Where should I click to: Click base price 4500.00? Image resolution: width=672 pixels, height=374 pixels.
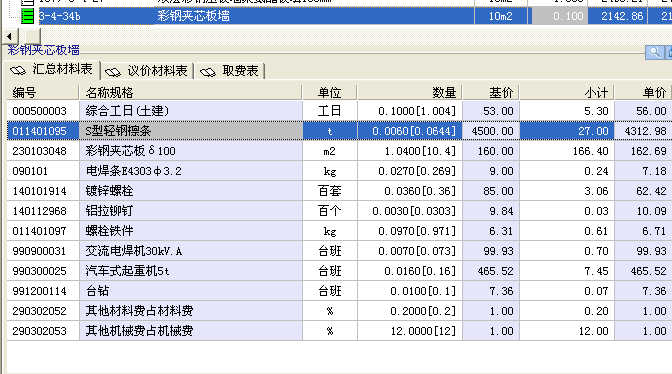[x=491, y=131]
